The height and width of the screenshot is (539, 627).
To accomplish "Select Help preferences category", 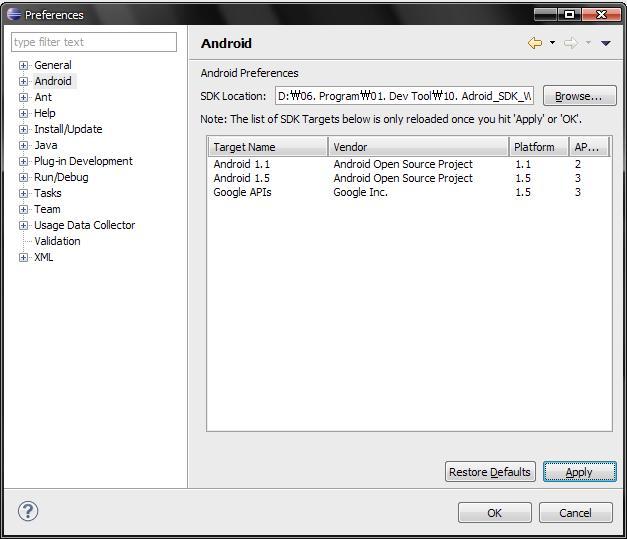I will (x=45, y=113).
